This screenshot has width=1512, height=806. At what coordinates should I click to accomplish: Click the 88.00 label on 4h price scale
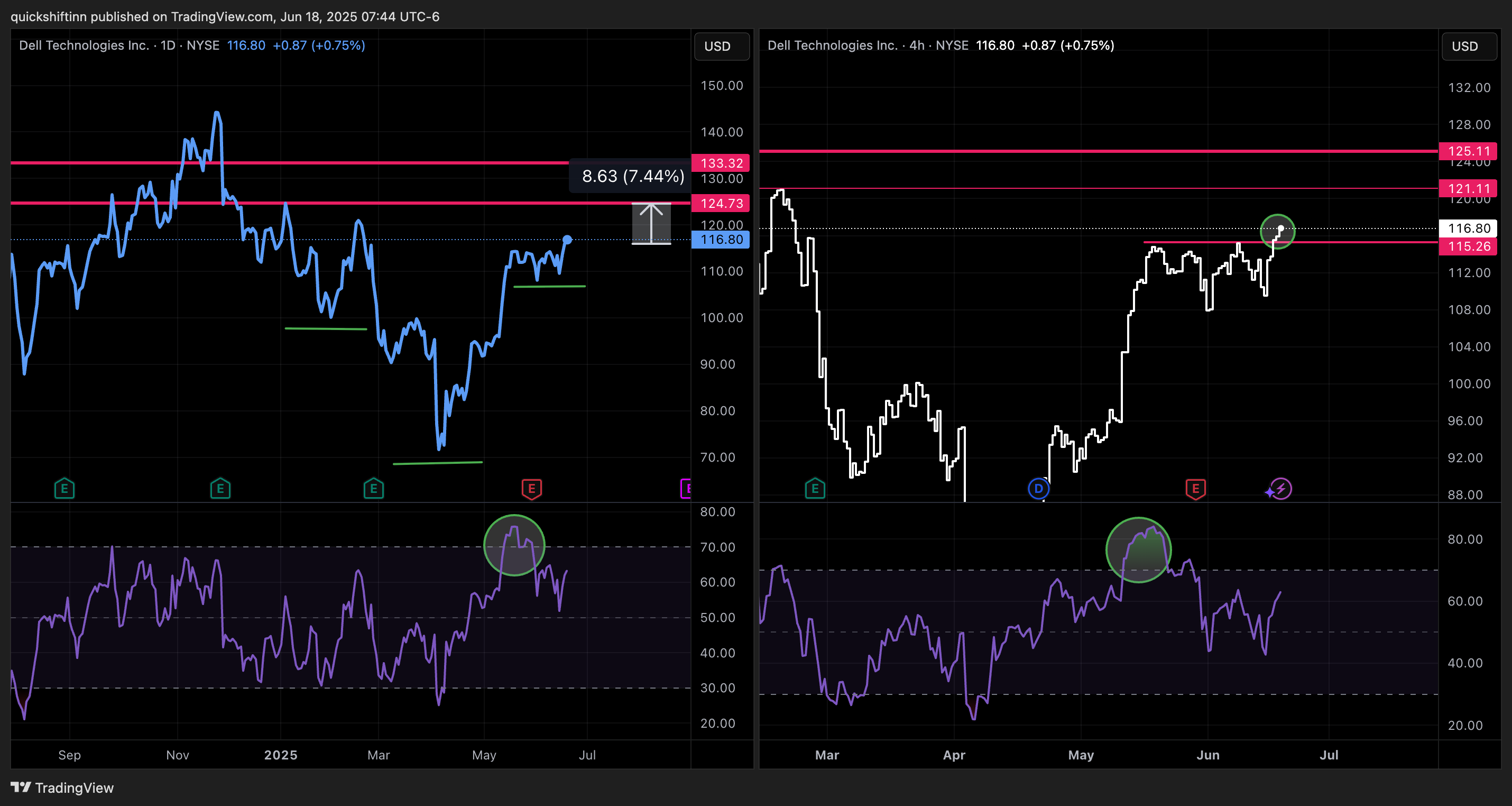coord(1465,495)
